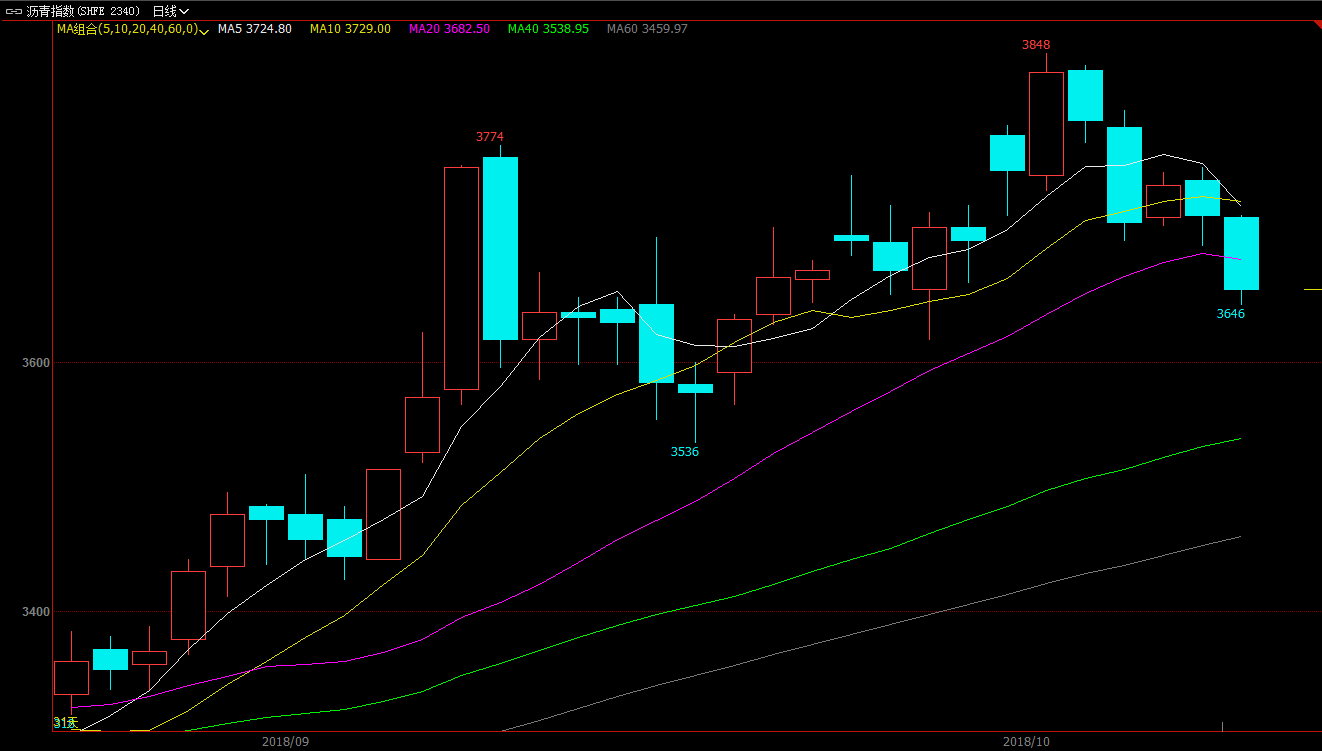Click the MA60 3459.97 label

(647, 29)
